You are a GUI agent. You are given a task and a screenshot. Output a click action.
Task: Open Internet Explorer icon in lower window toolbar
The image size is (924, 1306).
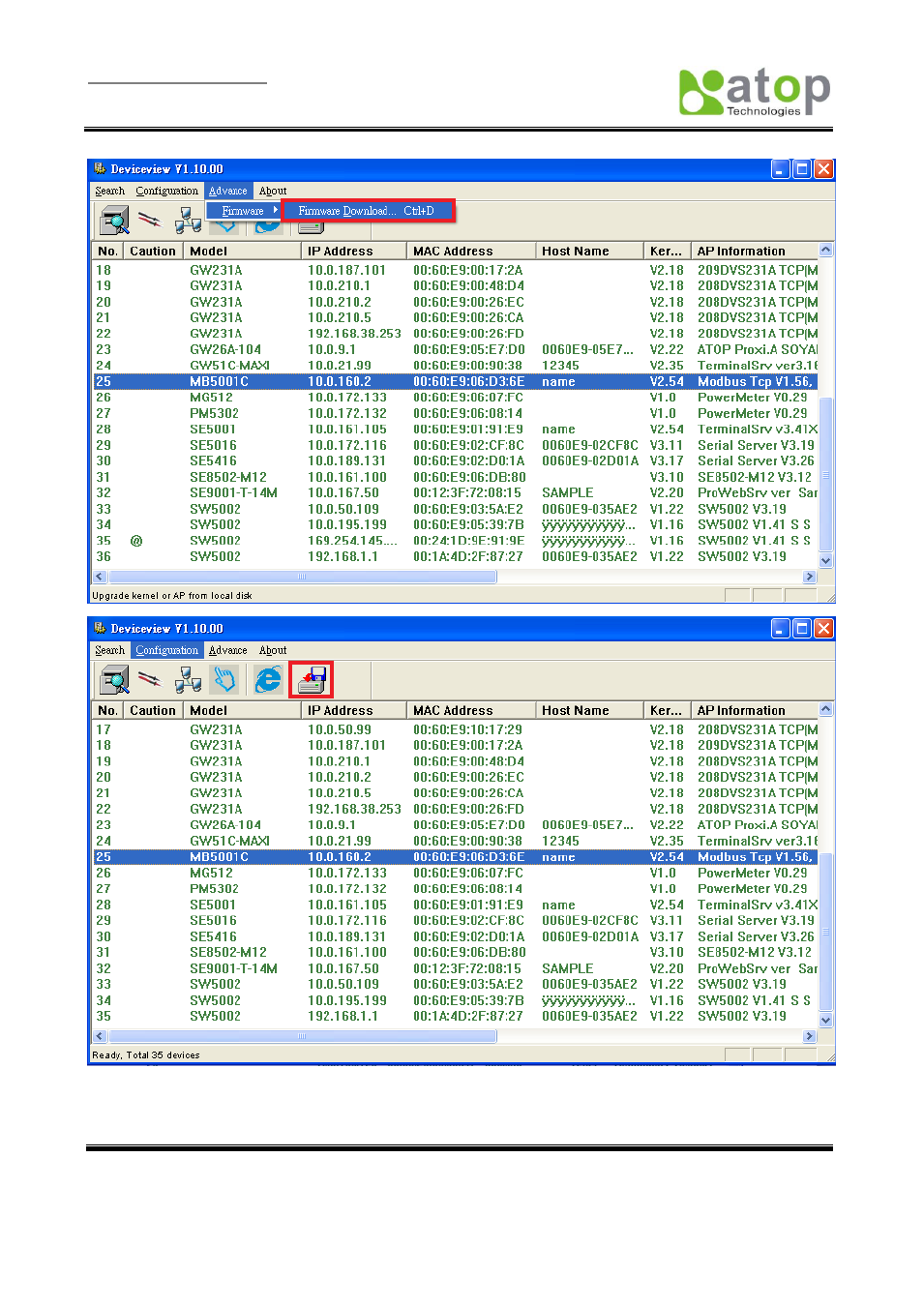pyautogui.click(x=268, y=680)
